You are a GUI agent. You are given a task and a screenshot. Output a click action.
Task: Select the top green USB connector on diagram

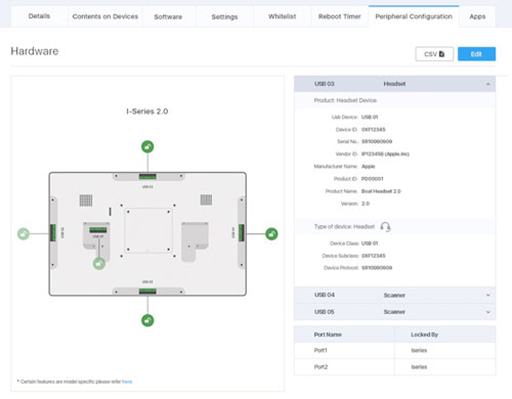[x=147, y=176]
